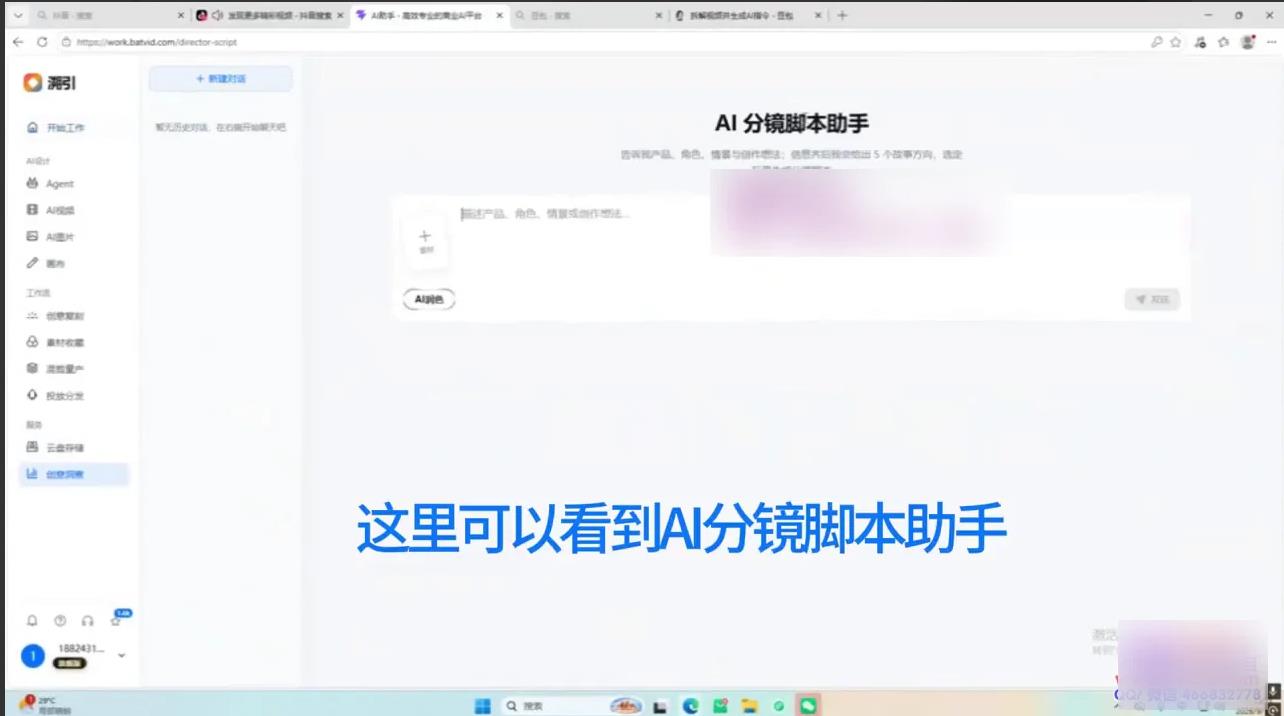Switch to the 拆解视频并生成AI指令 豆包 tab

coord(749,16)
